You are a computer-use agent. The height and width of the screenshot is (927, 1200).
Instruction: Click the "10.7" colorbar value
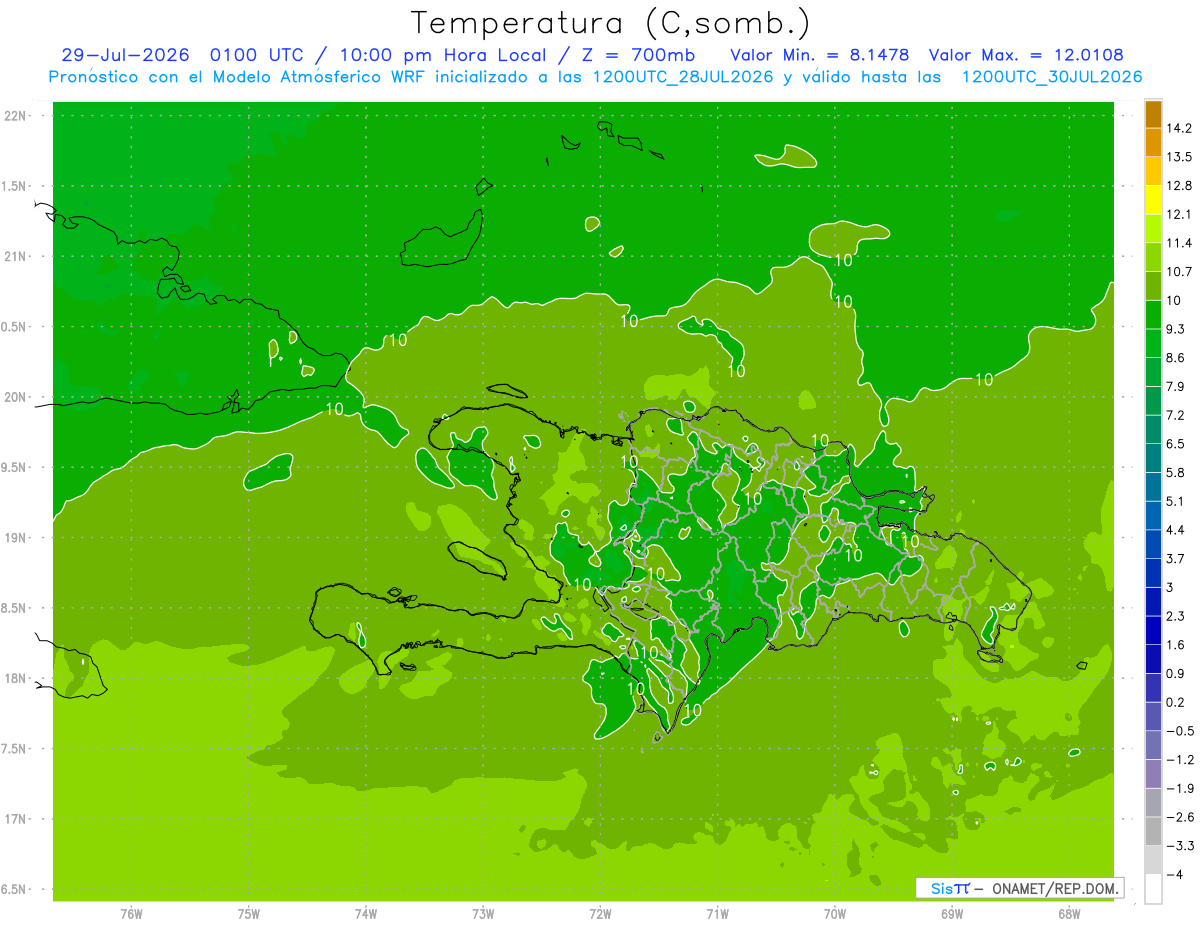coord(1180,272)
